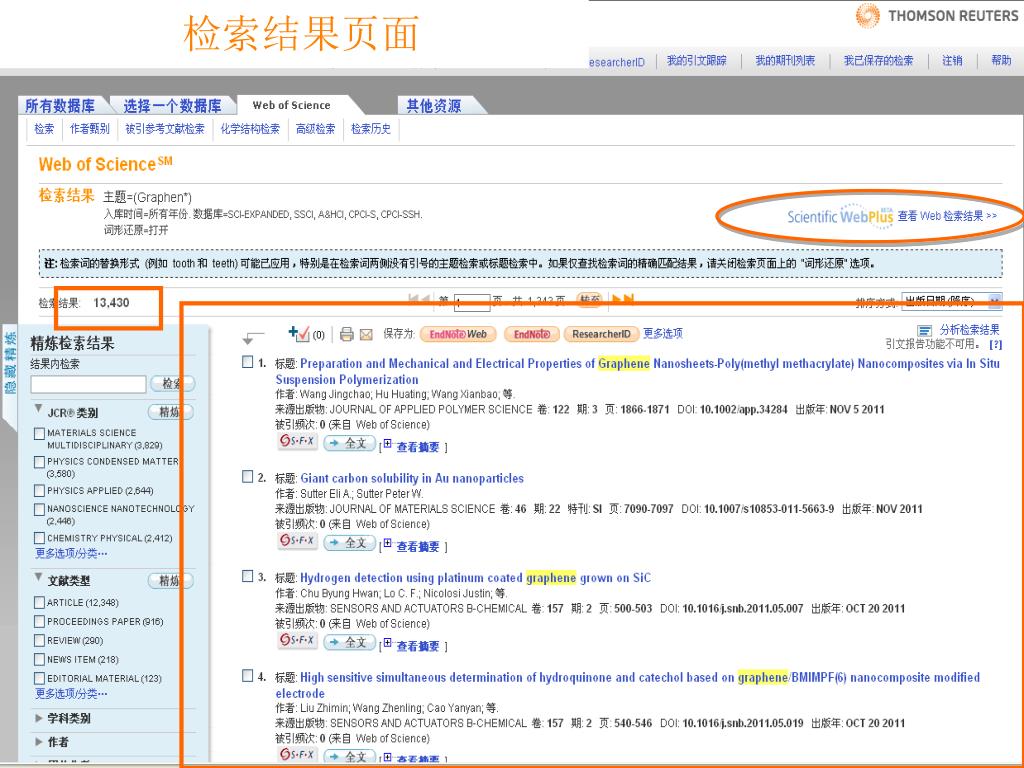
Task: Select checkbox for result 2 Giant carbon solubility
Action: (248, 477)
